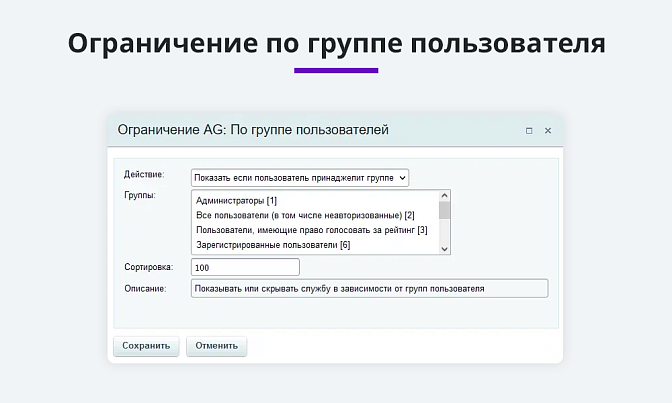Screen dimensions: 672x403
Task: Click the groups list scroll down arrow
Action: [x=444, y=249]
